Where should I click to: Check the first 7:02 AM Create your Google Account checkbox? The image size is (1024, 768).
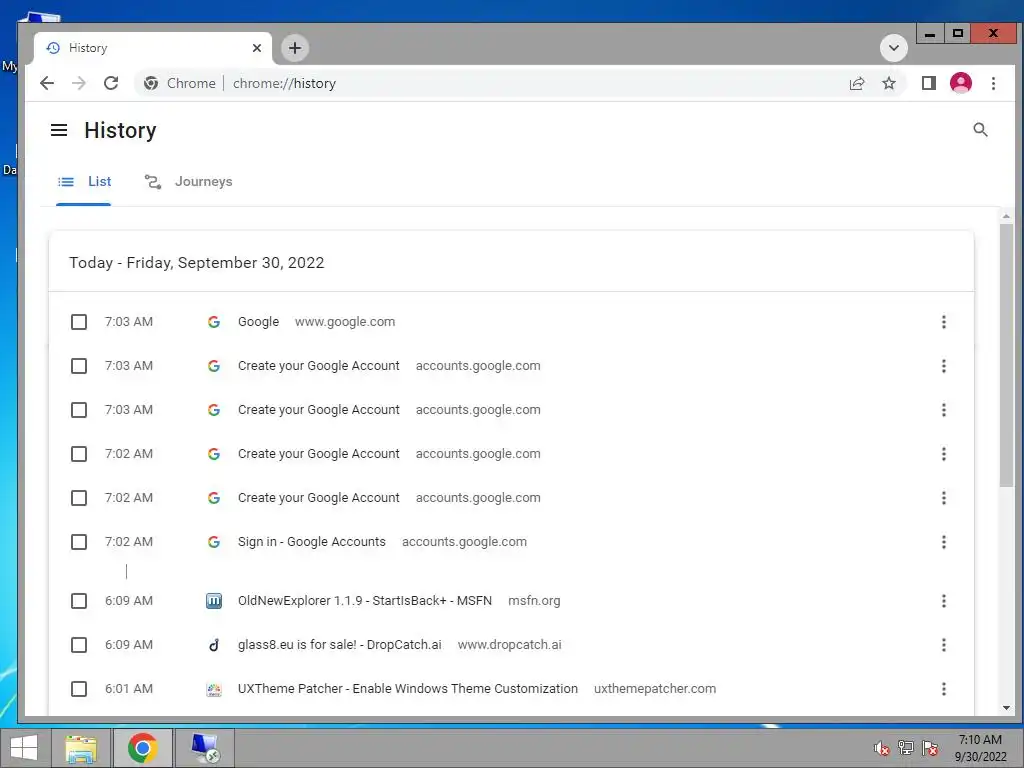(x=79, y=454)
